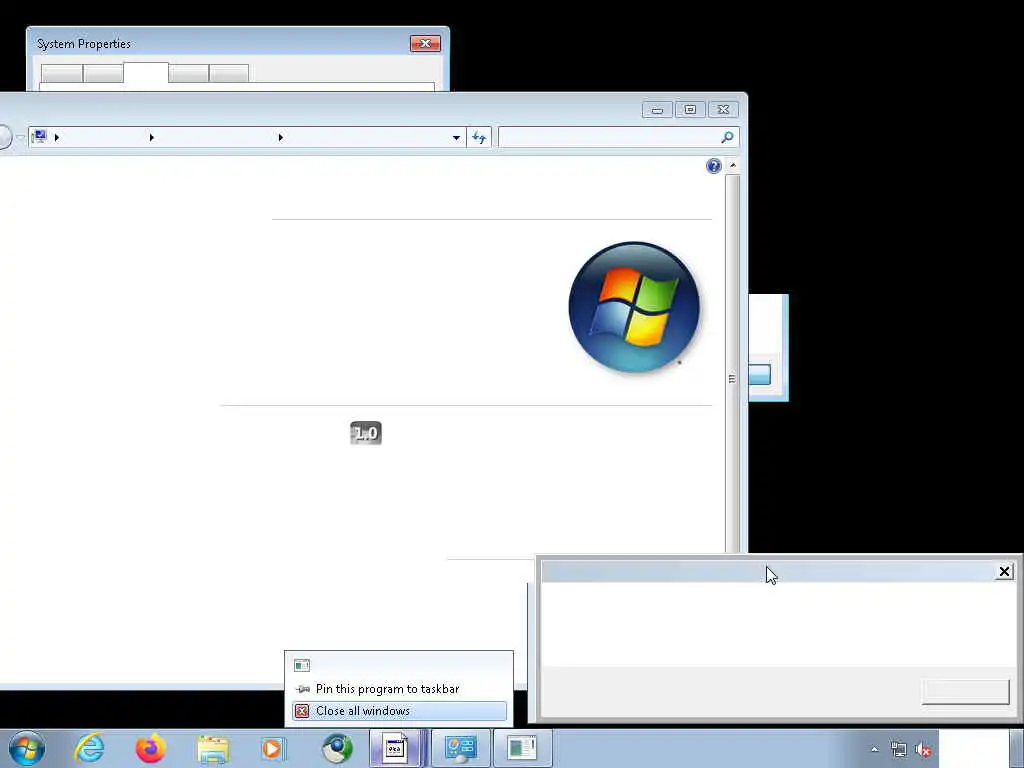Image resolution: width=1024 pixels, height=768 pixels.
Task: Open the address bar previous locations dropdown
Action: [456, 138]
